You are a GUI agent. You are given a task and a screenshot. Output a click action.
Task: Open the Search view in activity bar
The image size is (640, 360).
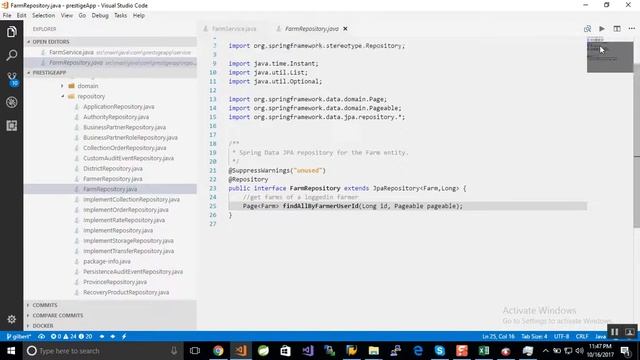(x=11, y=55)
